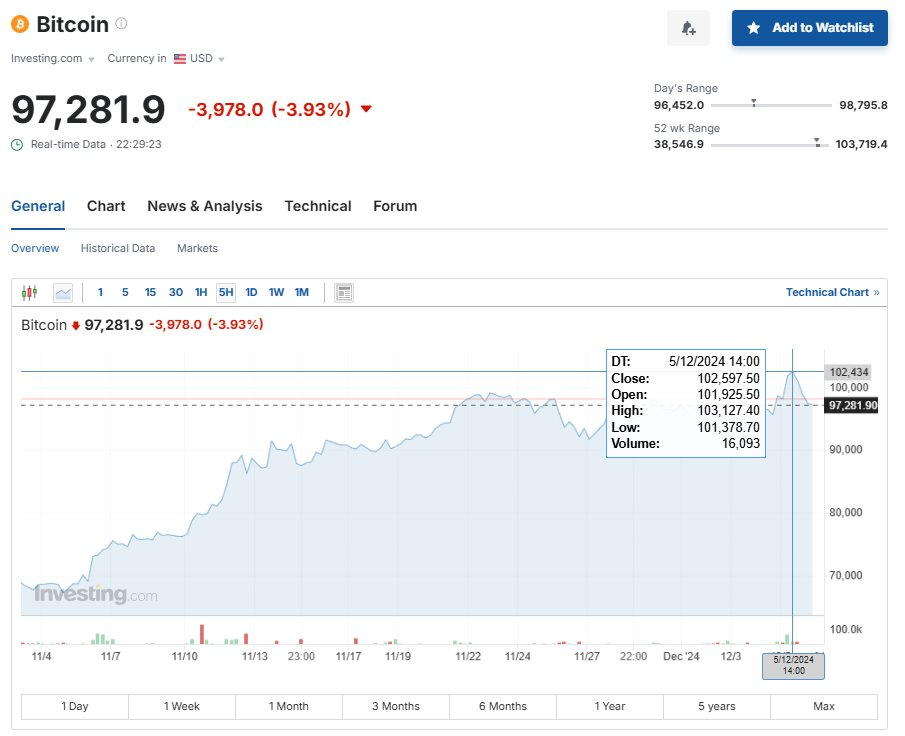
Task: Click the Day's Range slider marker
Action: pos(753,103)
